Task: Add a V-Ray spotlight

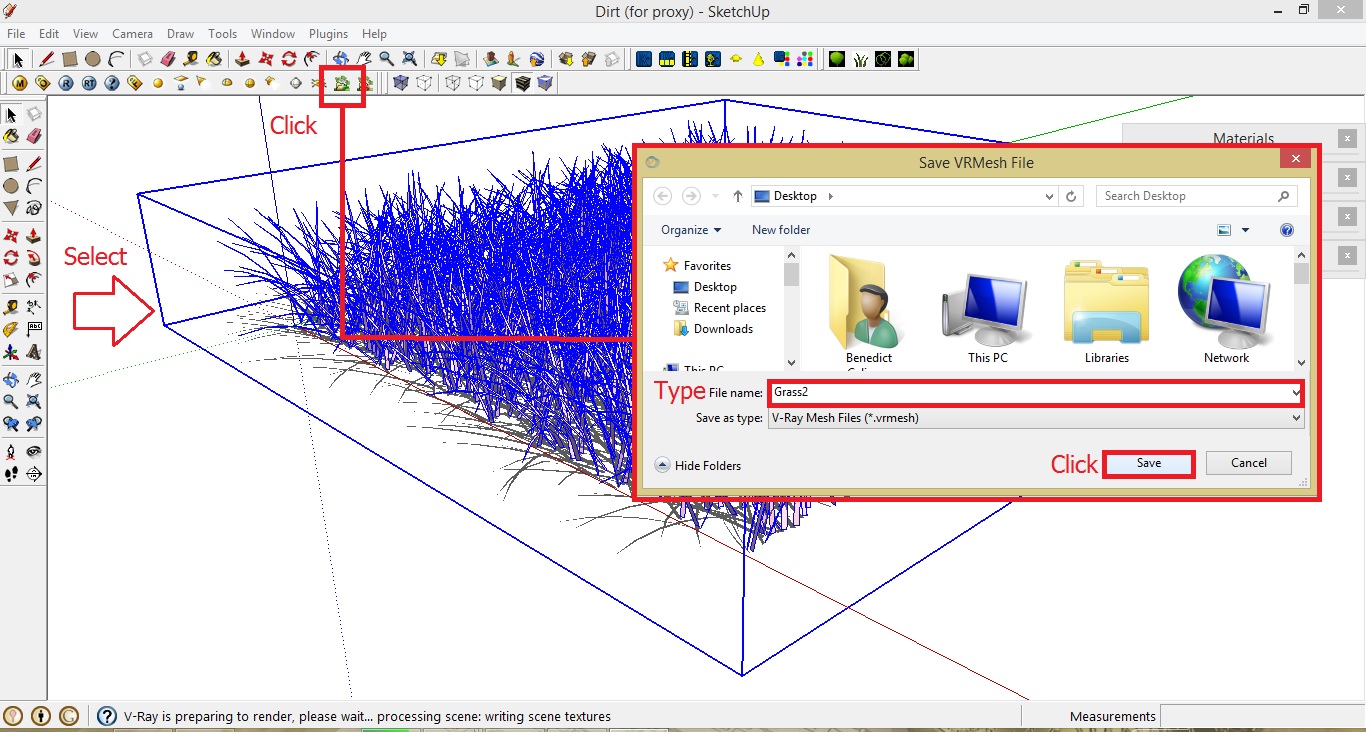Action: tap(201, 82)
